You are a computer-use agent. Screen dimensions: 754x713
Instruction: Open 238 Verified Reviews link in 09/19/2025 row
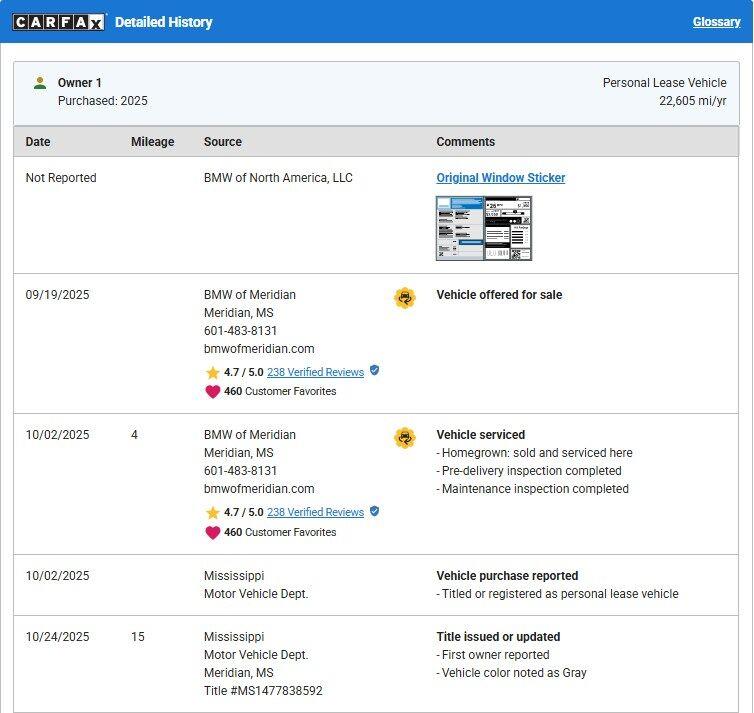(315, 372)
